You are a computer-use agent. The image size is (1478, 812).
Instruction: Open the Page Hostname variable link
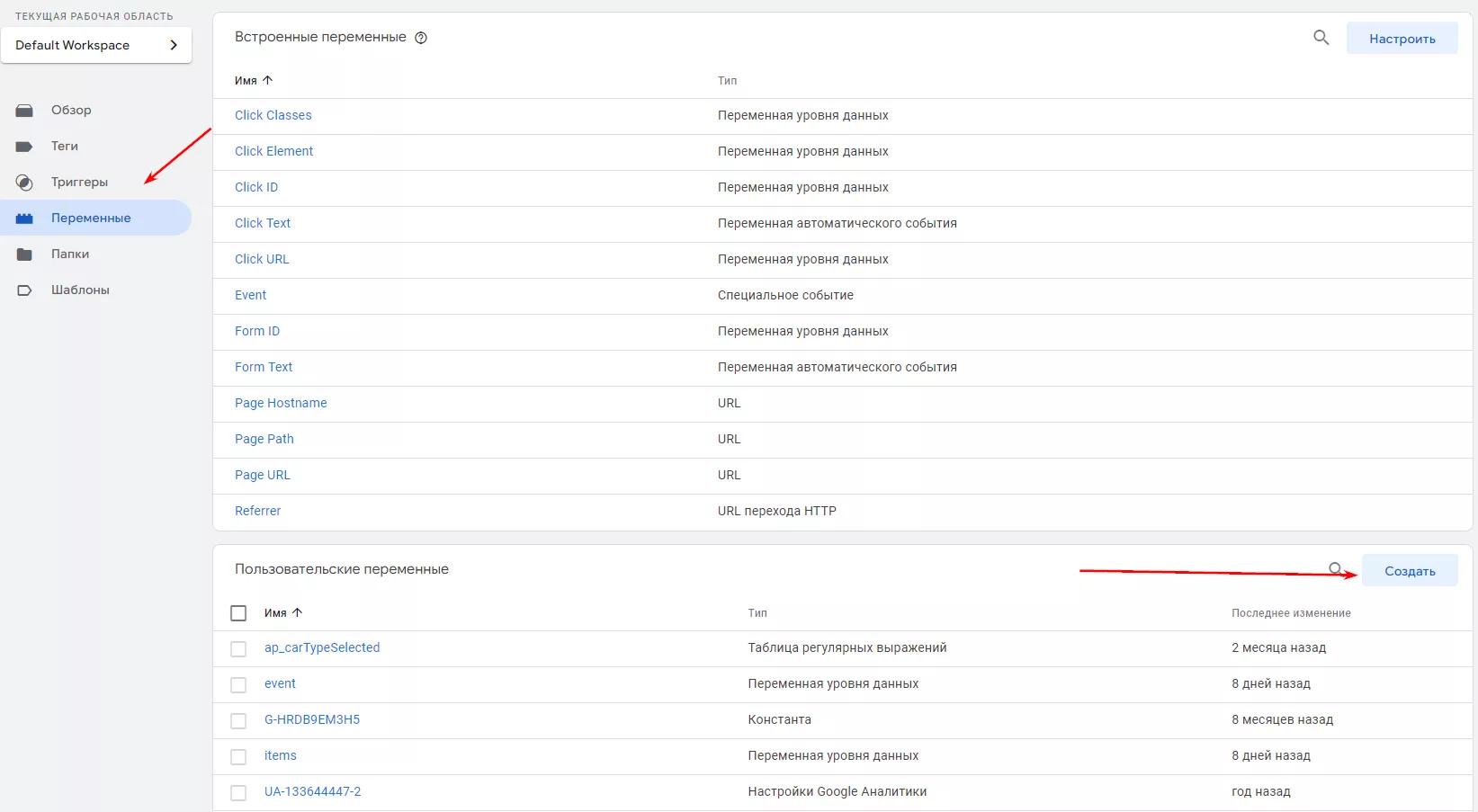point(281,403)
